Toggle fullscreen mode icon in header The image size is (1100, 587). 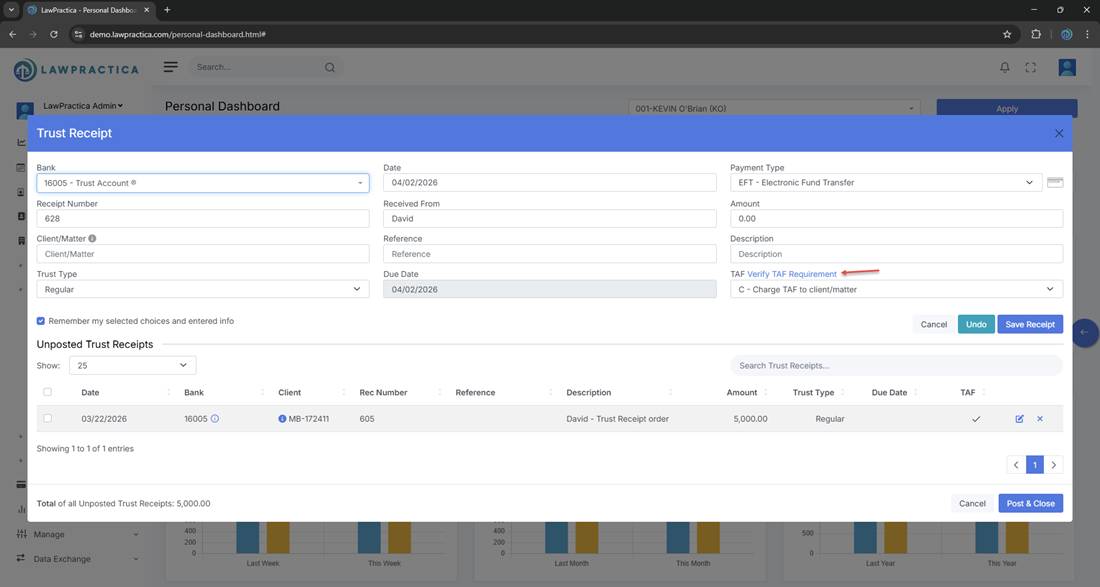tap(1031, 67)
